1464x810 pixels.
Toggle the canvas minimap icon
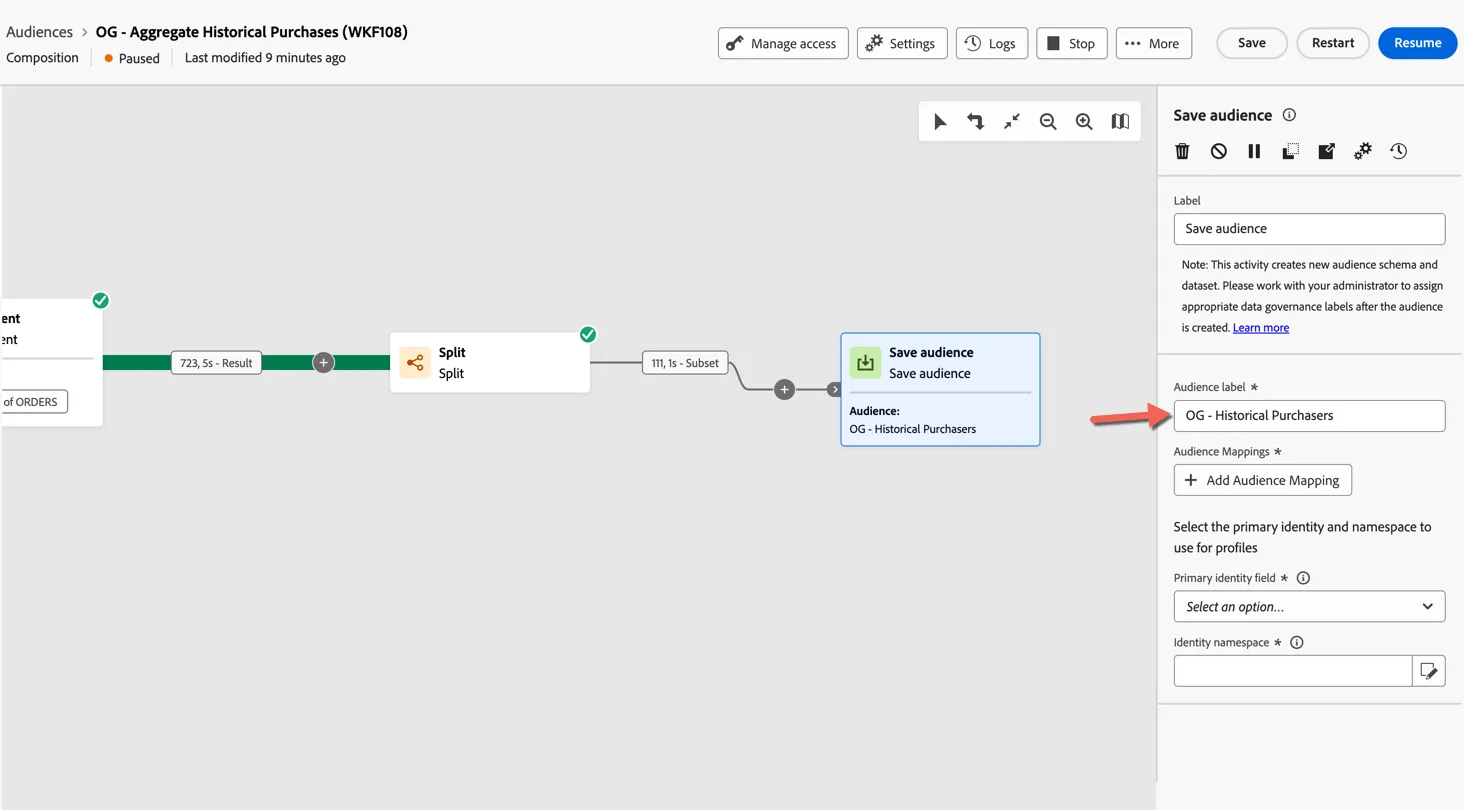click(1120, 121)
